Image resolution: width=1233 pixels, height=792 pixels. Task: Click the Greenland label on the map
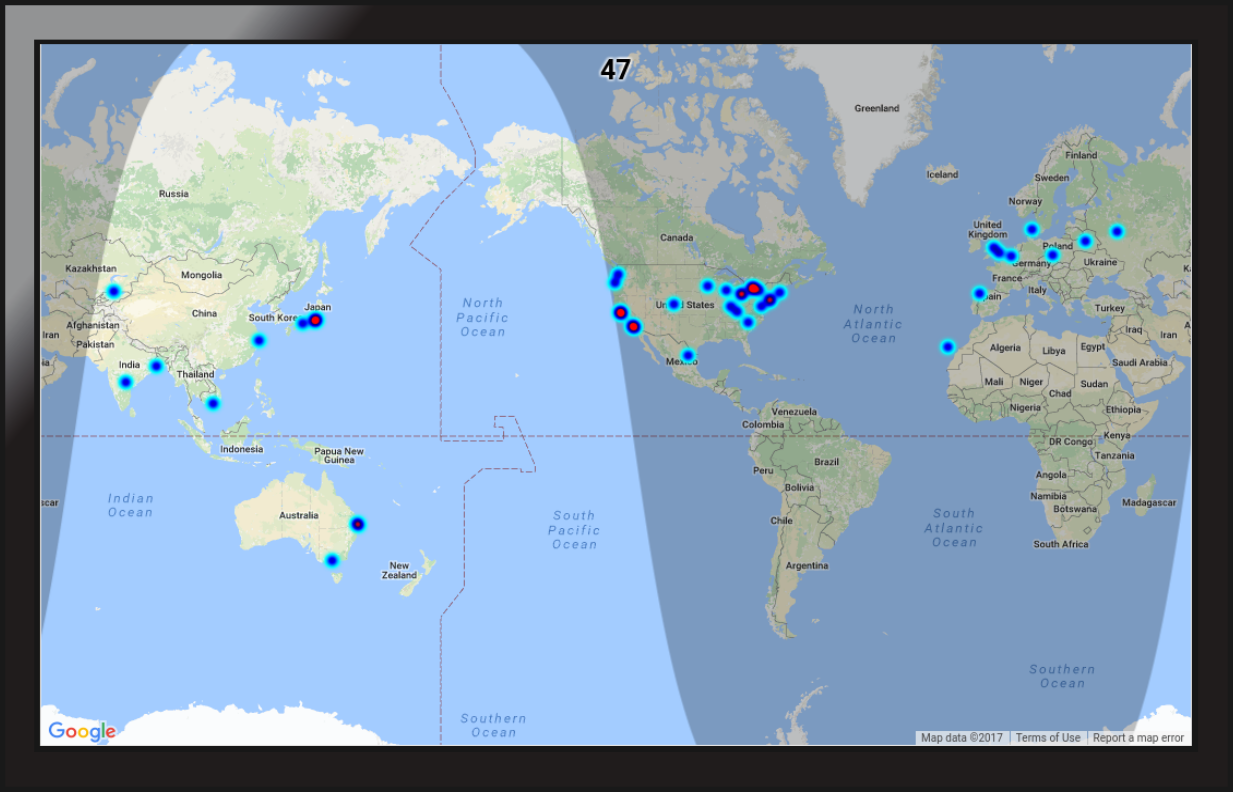point(876,108)
